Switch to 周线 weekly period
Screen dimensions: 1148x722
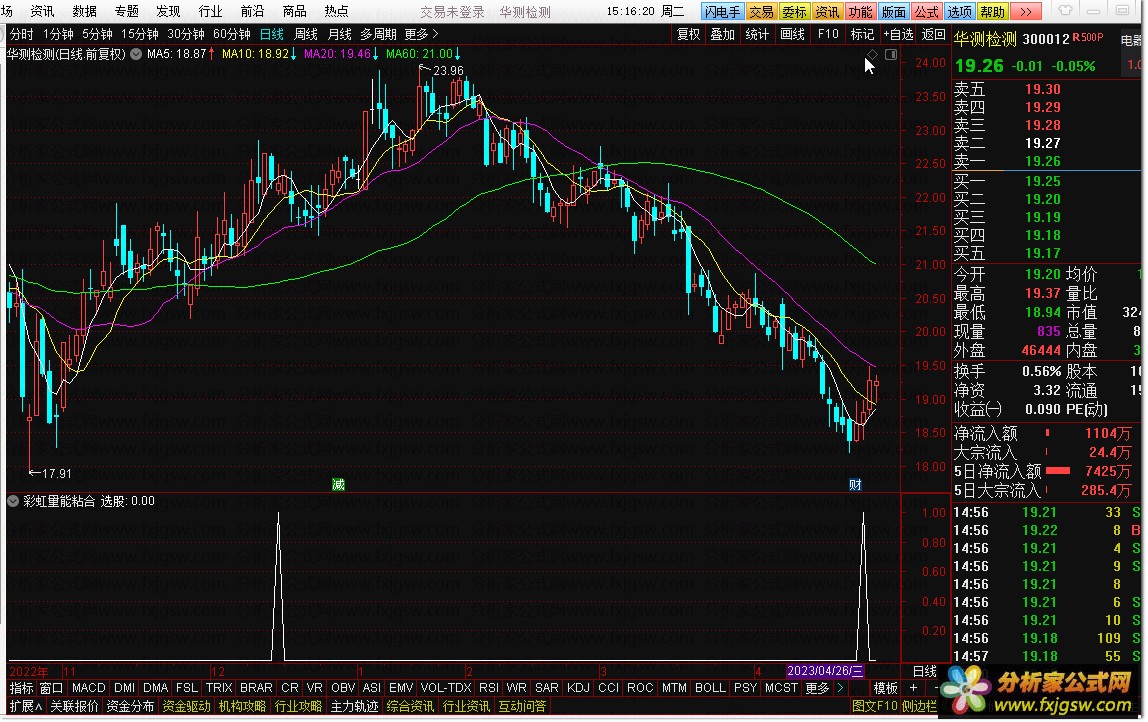tap(305, 34)
